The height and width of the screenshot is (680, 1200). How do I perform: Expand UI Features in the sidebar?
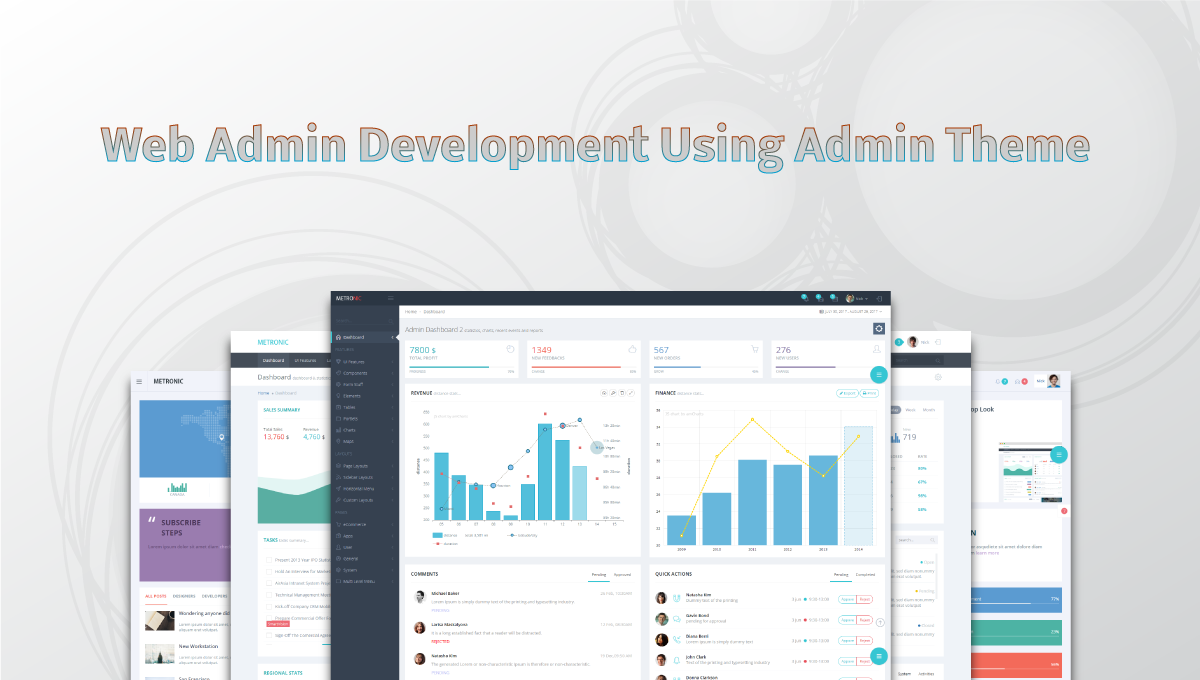(x=365, y=362)
